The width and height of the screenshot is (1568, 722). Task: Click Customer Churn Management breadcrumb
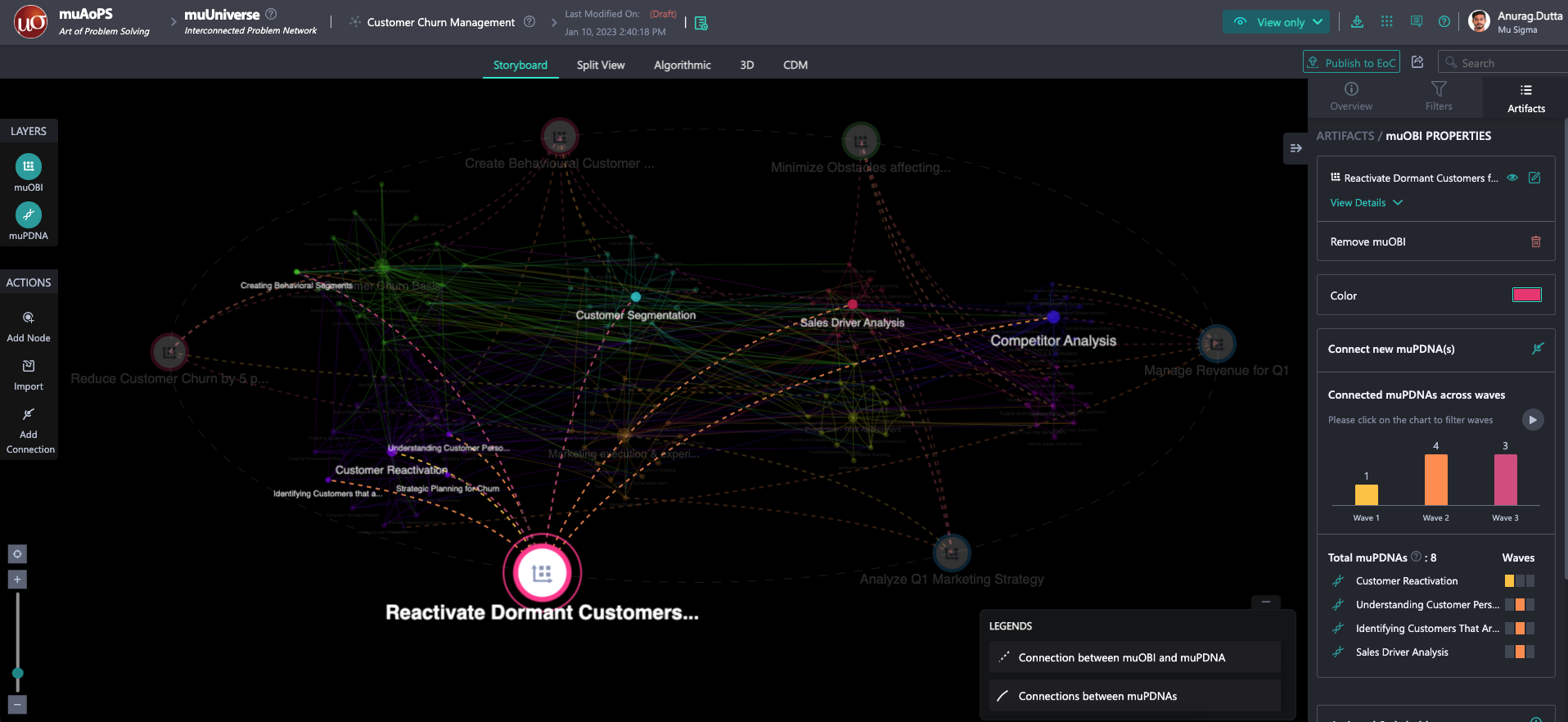(441, 22)
